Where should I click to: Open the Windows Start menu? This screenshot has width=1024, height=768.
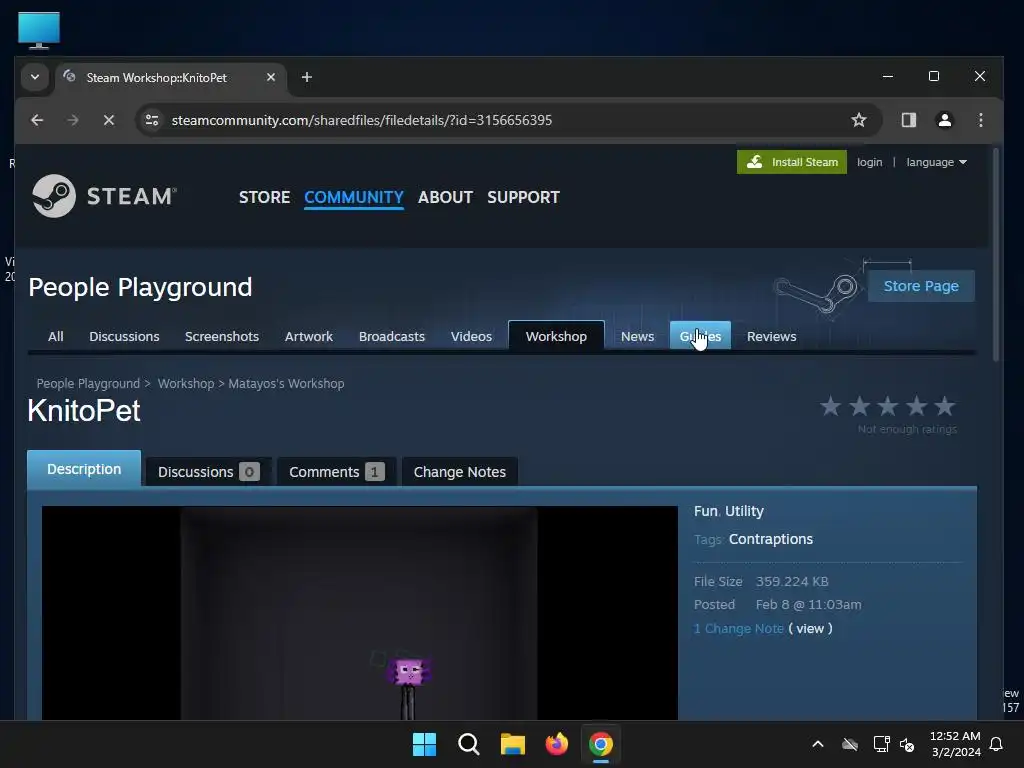point(424,744)
